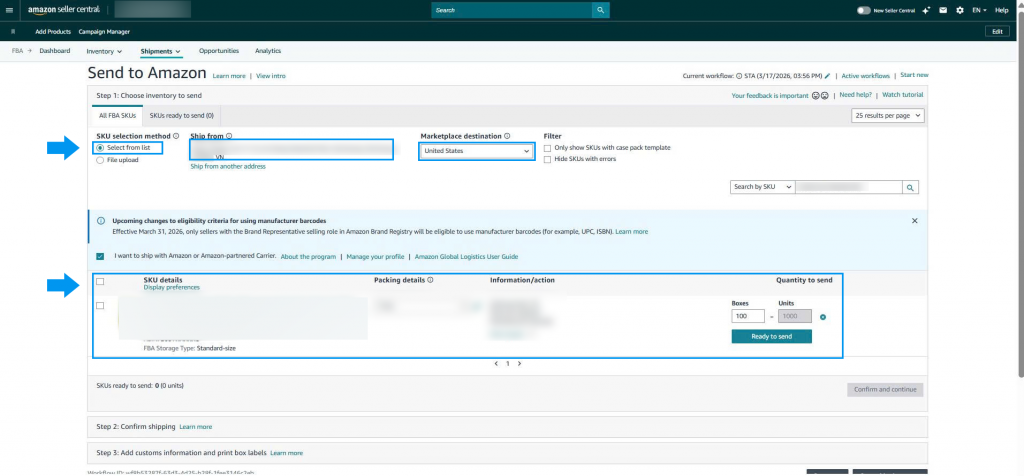Click the Ready to send button

click(771, 337)
